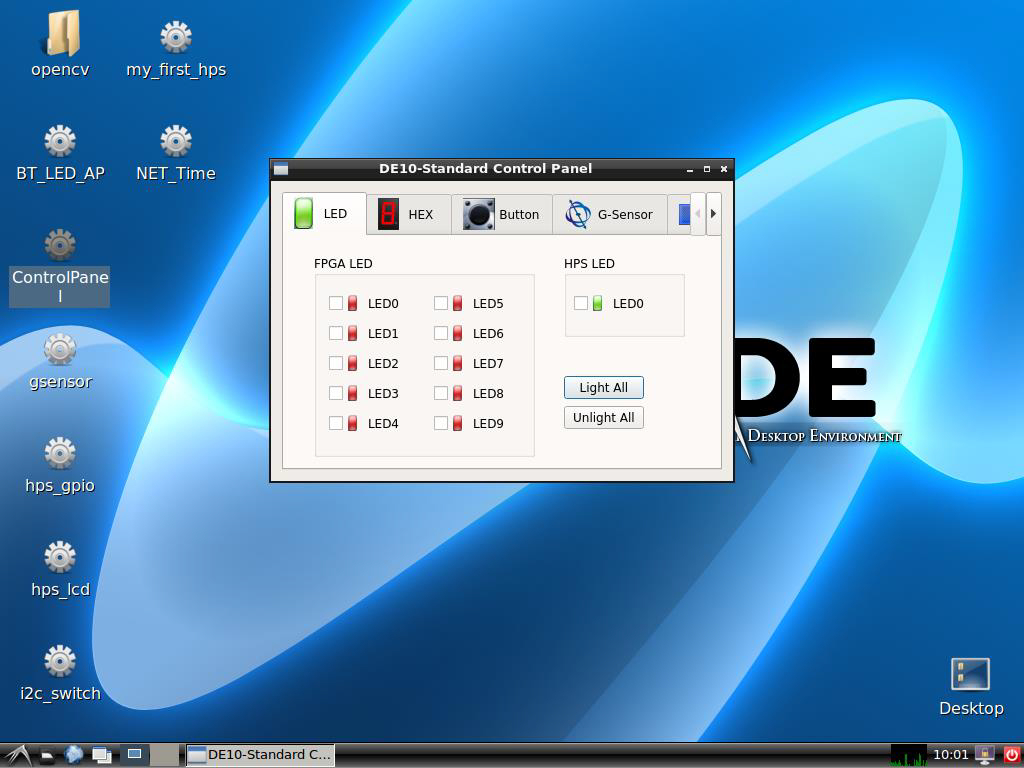This screenshot has height=768, width=1024.
Task: Click the red LED4 indicator icon
Action: coord(353,423)
